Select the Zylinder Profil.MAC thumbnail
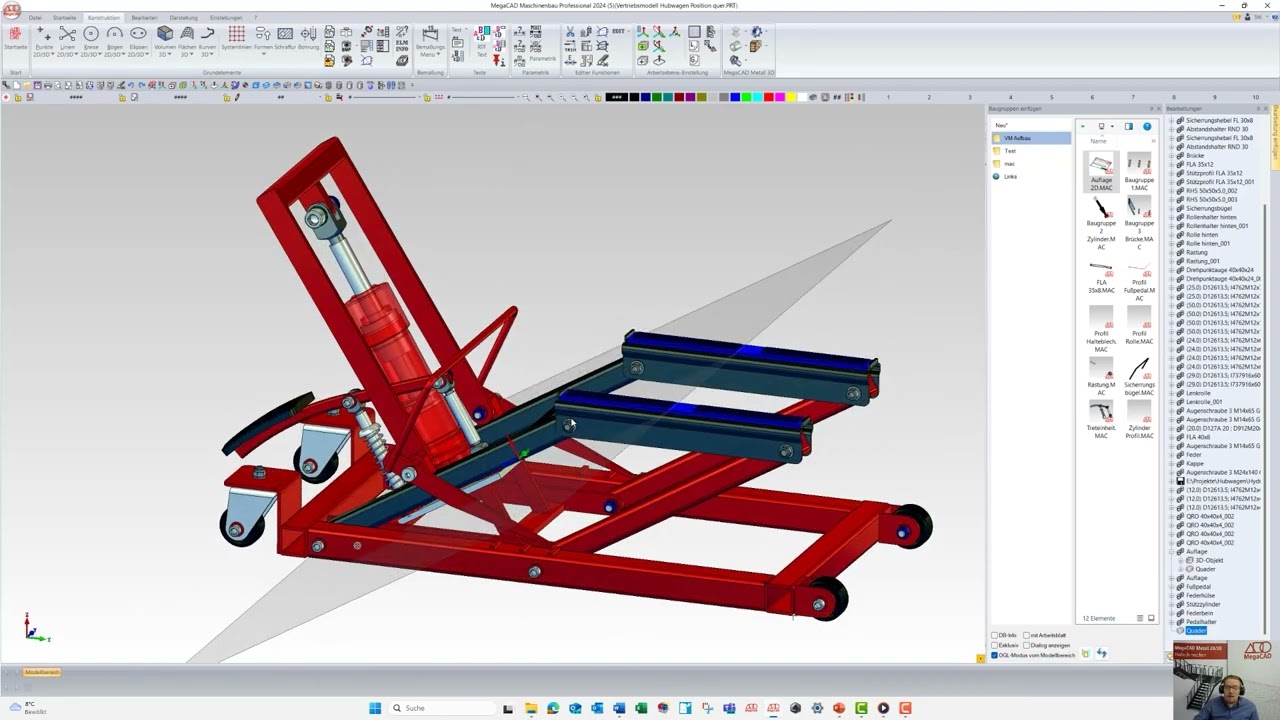This screenshot has height=720, width=1280. 1139,421
